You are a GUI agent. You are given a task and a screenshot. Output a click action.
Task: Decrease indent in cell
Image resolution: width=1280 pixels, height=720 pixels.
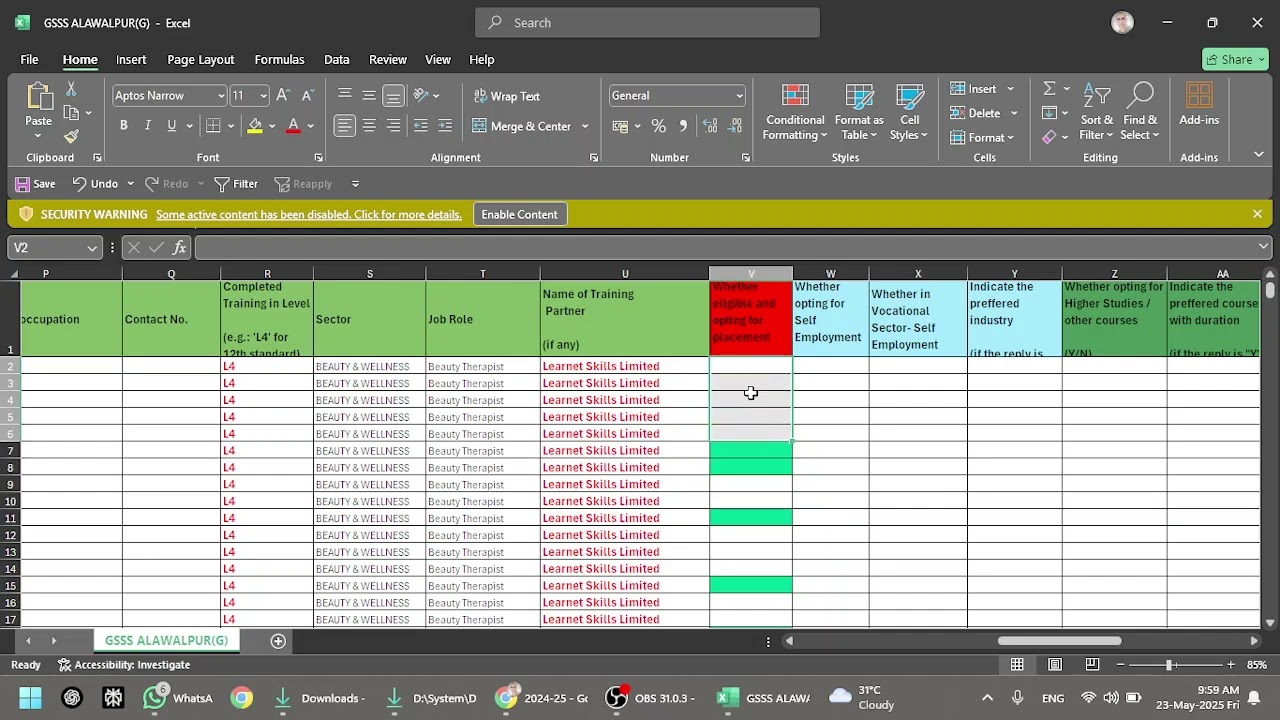(x=421, y=126)
